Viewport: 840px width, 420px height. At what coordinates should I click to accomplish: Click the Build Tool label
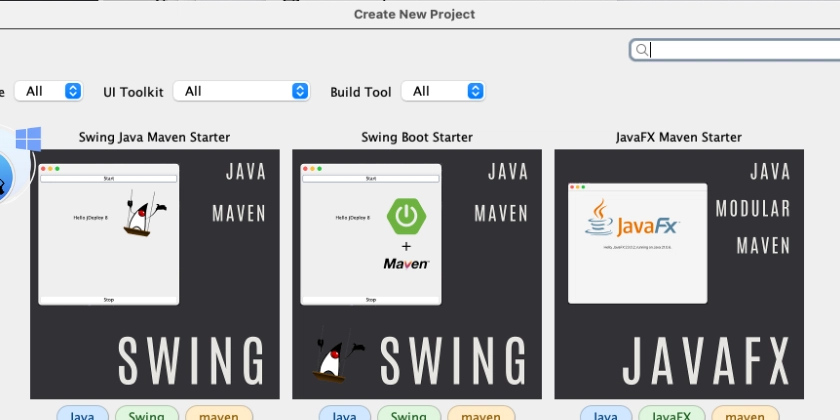[x=361, y=92]
